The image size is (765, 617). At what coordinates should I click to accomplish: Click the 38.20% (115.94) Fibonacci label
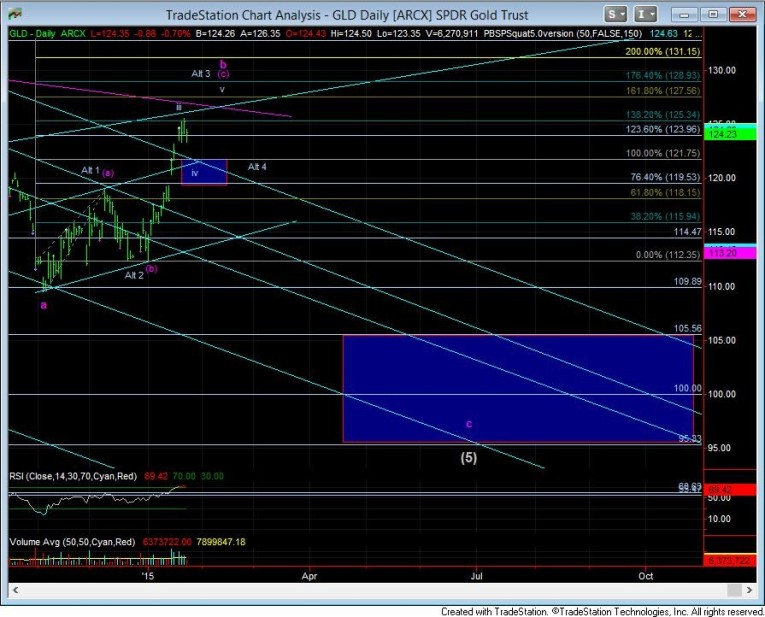pyautogui.click(x=665, y=216)
